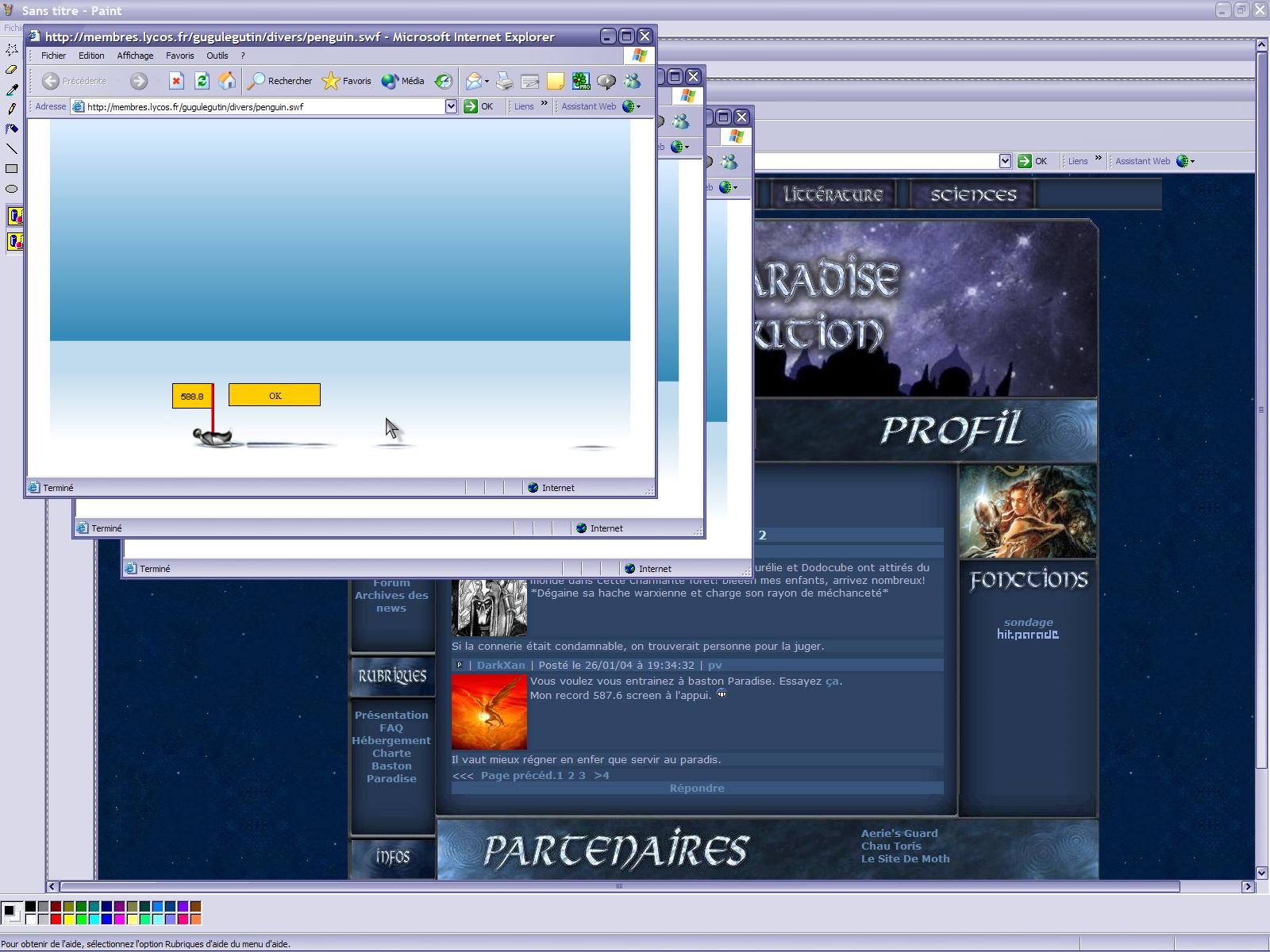Refresh the penguin.swf page
Screen dimensions: 1270x952
(x=202, y=81)
